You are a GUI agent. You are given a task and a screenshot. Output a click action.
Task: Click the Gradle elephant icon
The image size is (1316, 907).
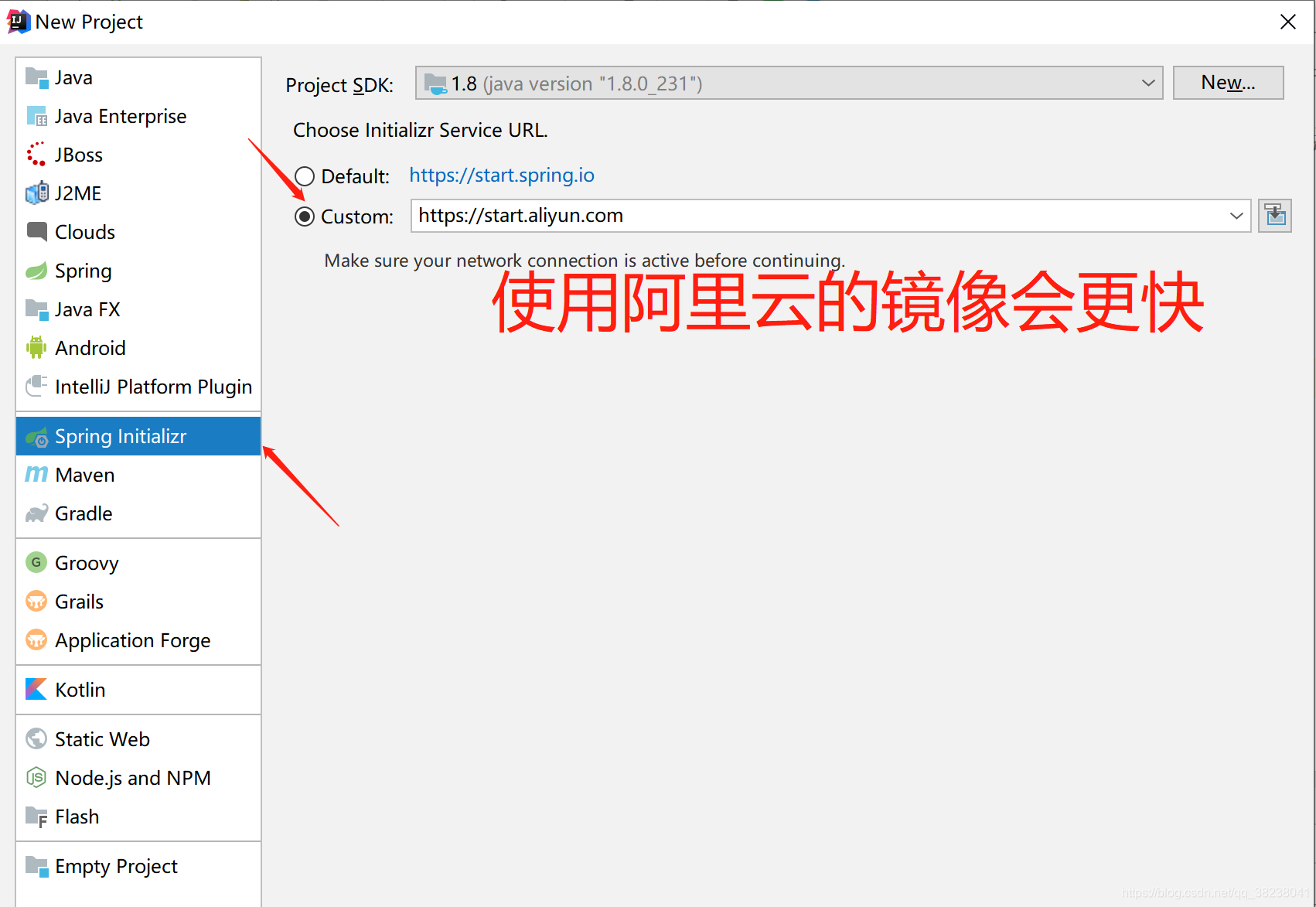coord(36,513)
